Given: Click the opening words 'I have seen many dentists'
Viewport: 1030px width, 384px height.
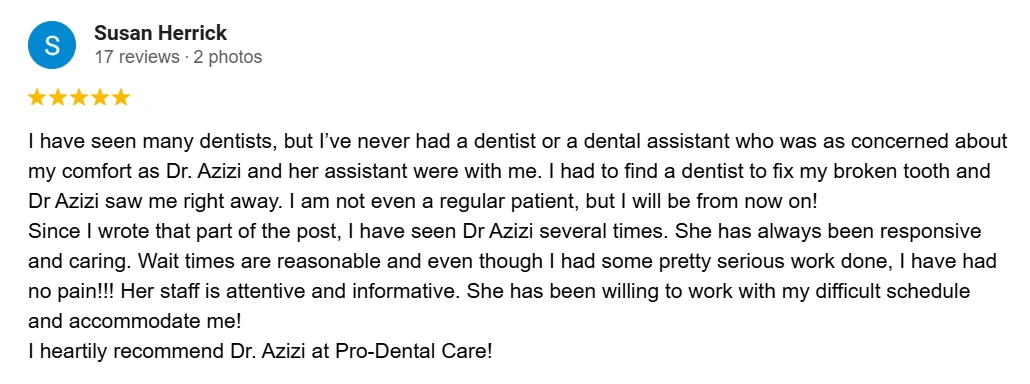Looking at the screenshot, I should pos(147,141).
